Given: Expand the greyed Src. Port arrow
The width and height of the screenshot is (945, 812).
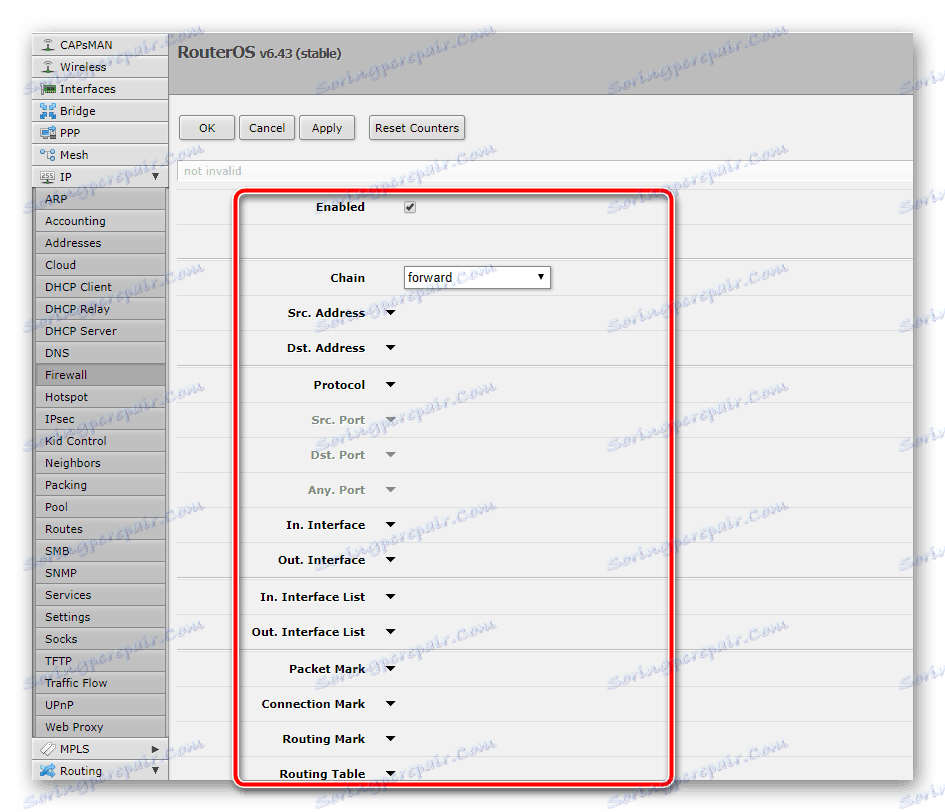Looking at the screenshot, I should (x=391, y=420).
